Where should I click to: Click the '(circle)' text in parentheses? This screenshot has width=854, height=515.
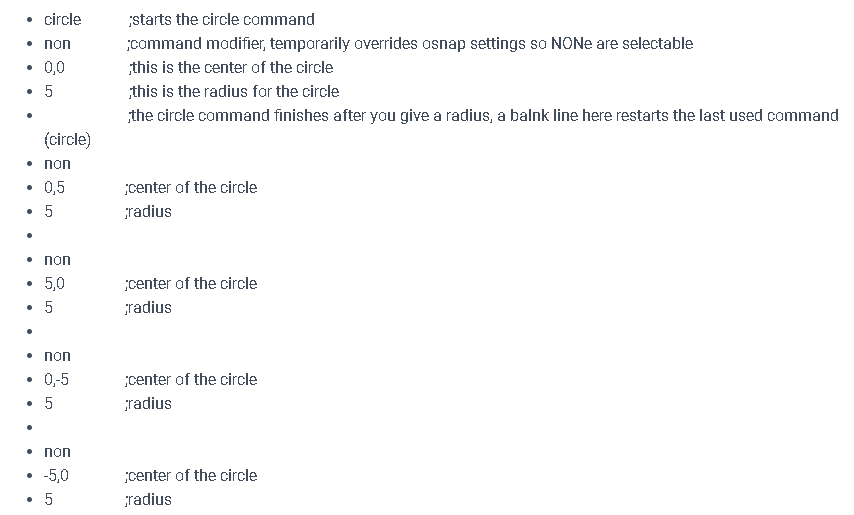(x=68, y=140)
